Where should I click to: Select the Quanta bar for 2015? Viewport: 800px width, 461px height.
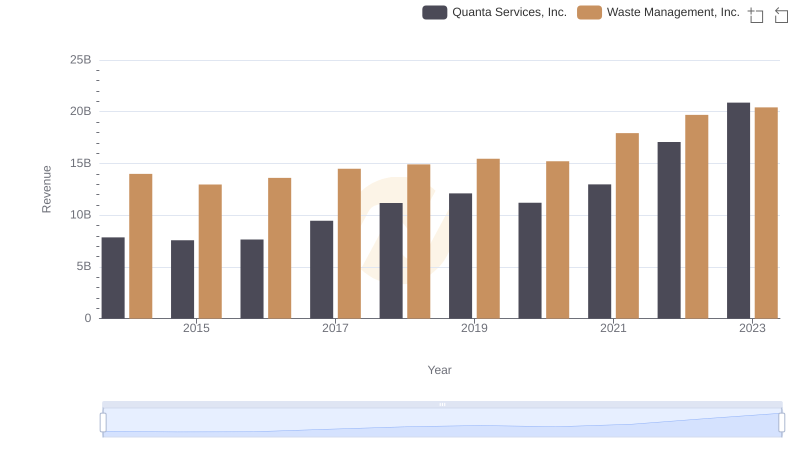(x=183, y=279)
